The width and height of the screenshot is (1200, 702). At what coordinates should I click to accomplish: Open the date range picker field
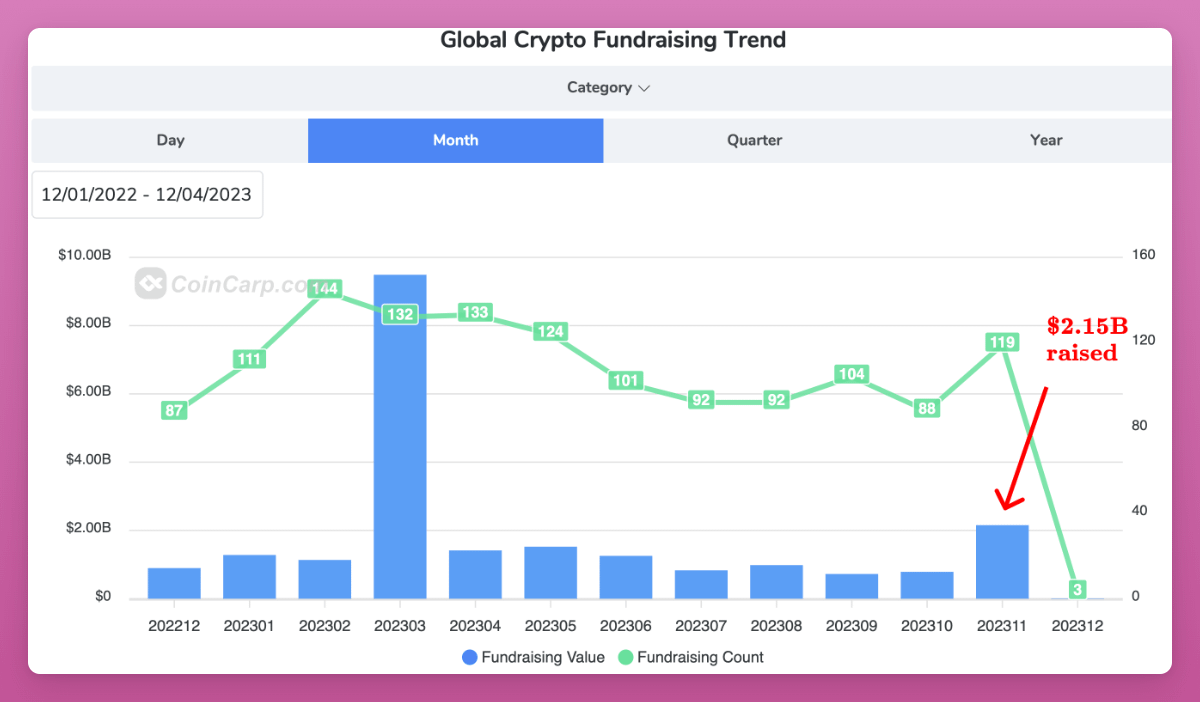tap(147, 195)
